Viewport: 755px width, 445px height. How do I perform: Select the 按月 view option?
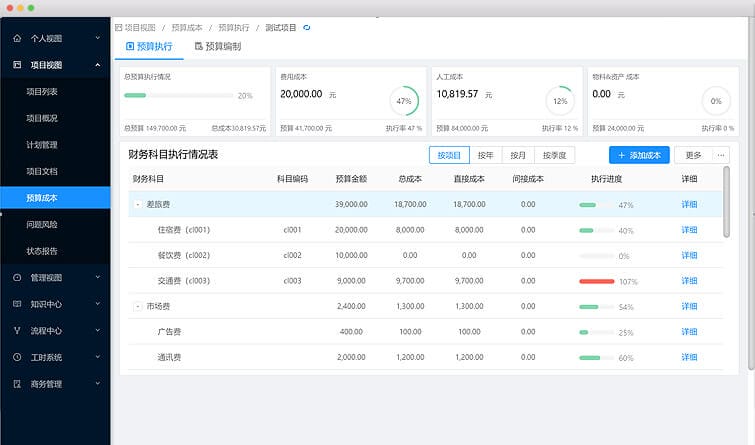(x=518, y=155)
